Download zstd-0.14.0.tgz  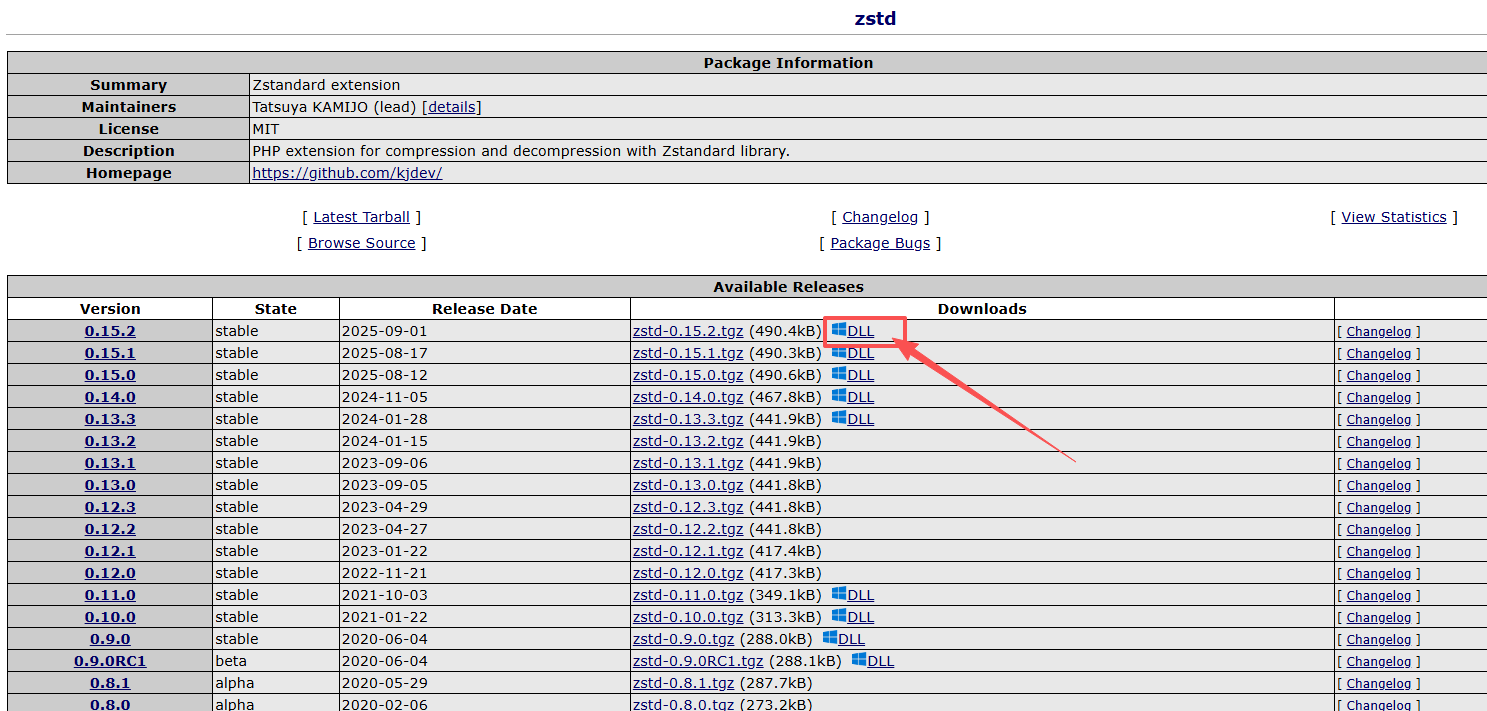coord(688,397)
